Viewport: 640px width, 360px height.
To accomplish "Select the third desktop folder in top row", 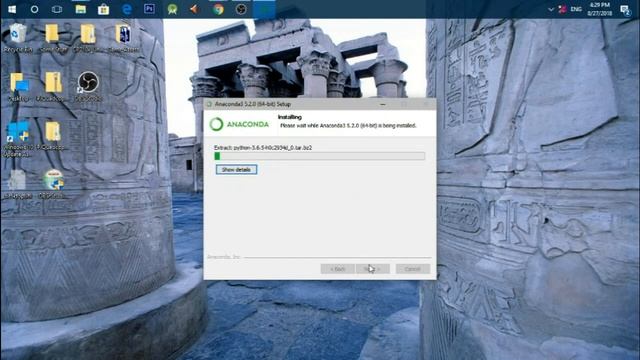I will pyautogui.click(x=88, y=38).
